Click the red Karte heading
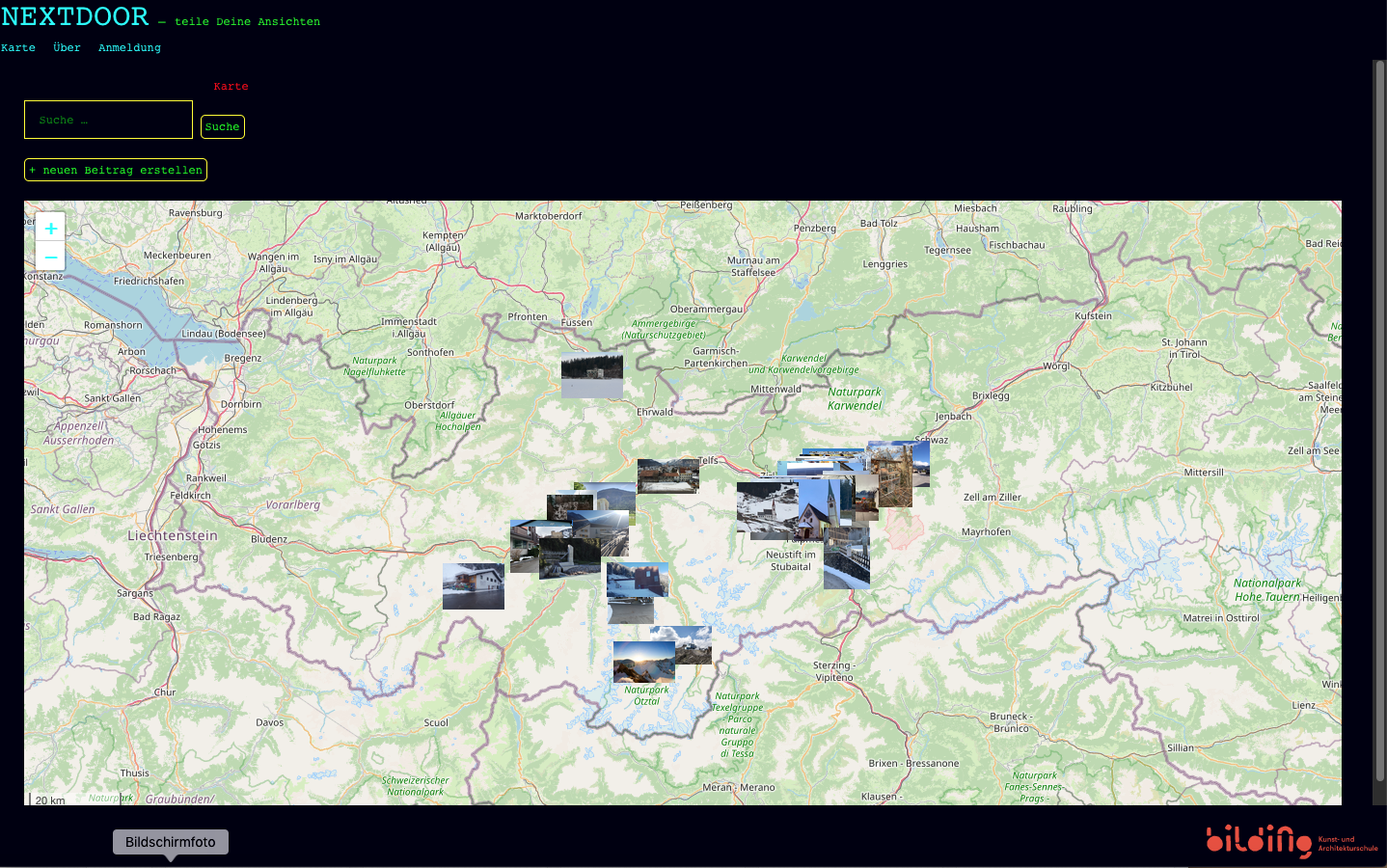 (231, 87)
